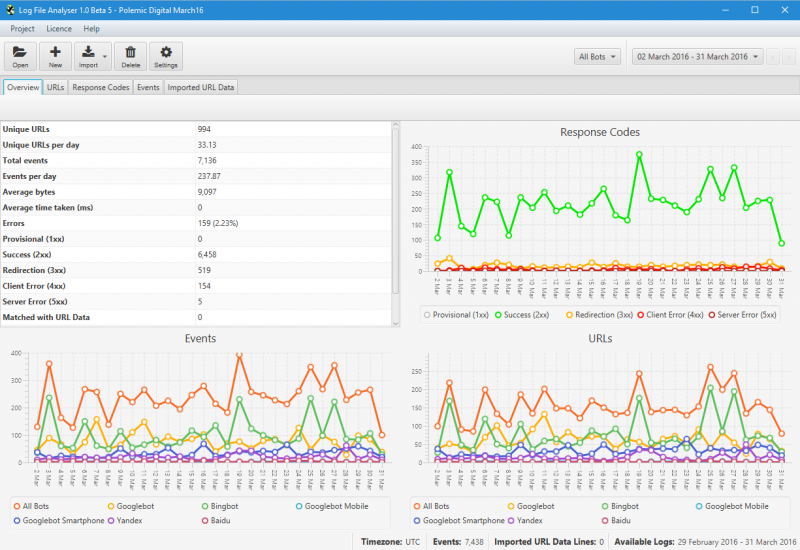This screenshot has height=550, width=800.
Task: Open Settings gear icon
Action: tap(166, 56)
